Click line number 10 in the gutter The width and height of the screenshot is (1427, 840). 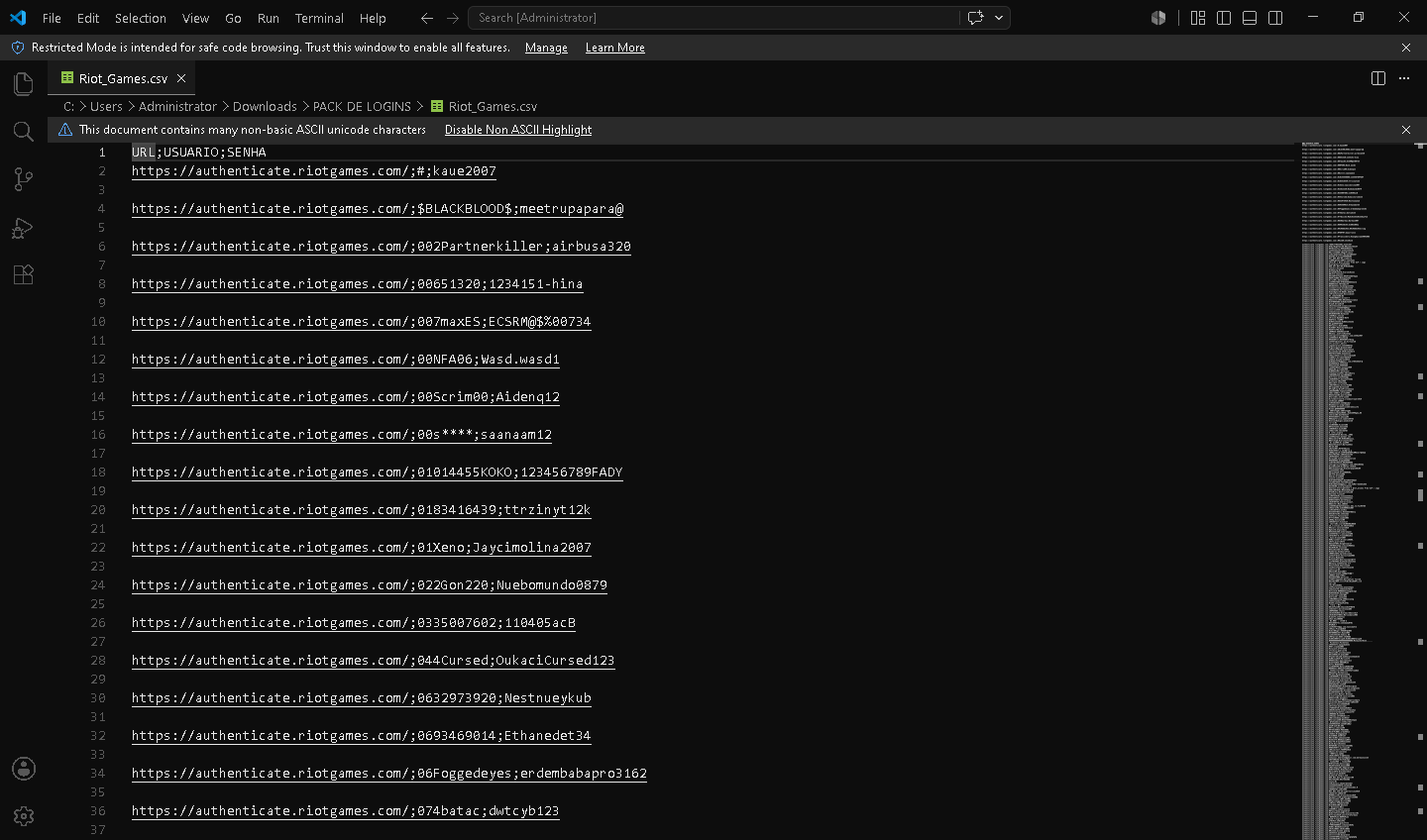click(98, 322)
